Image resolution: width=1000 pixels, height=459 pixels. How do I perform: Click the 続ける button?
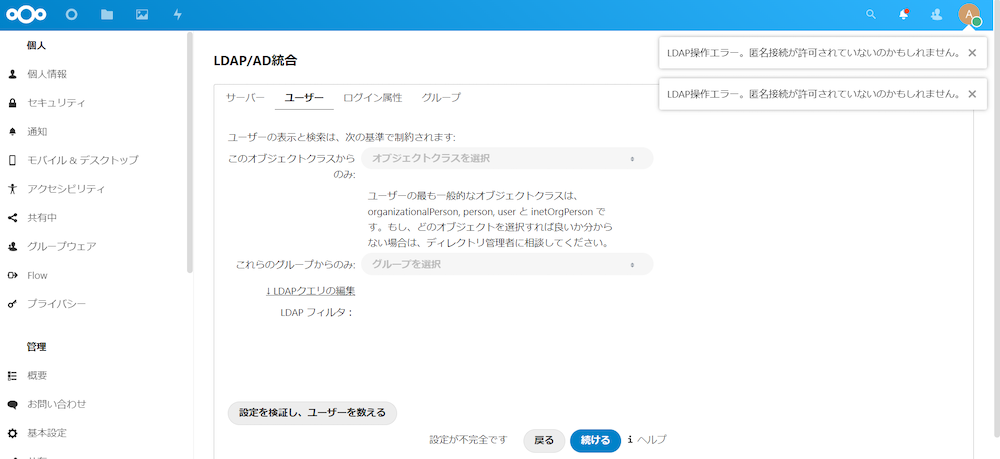[595, 440]
